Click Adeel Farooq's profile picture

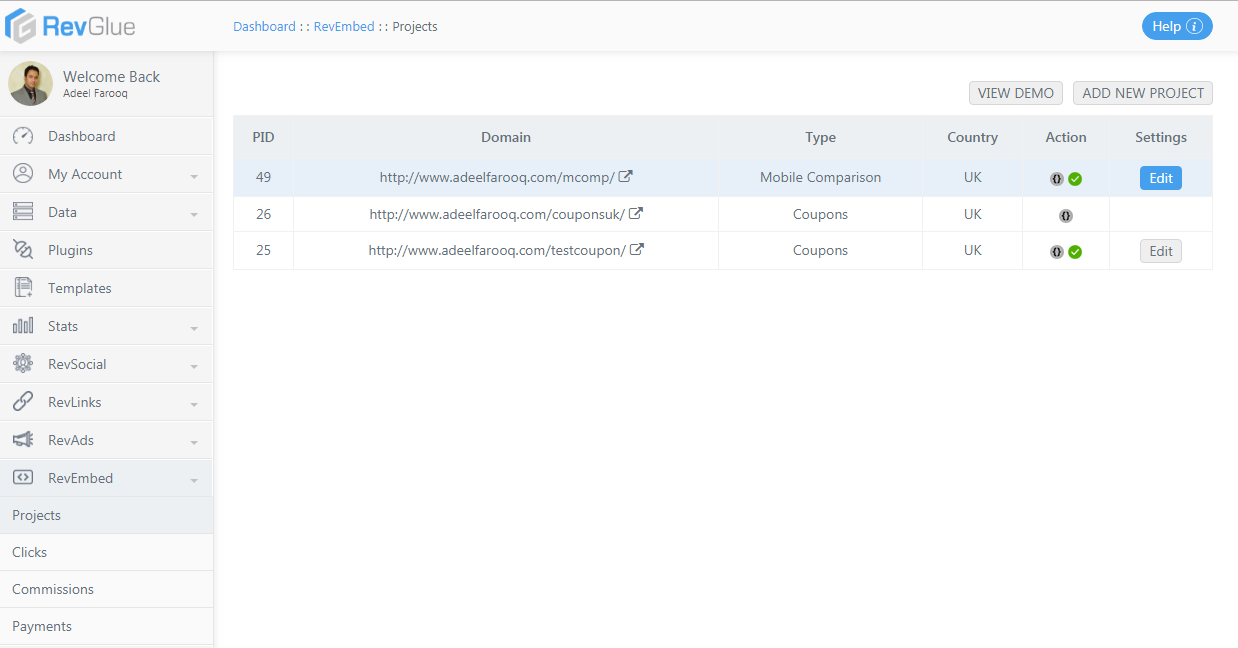point(31,84)
